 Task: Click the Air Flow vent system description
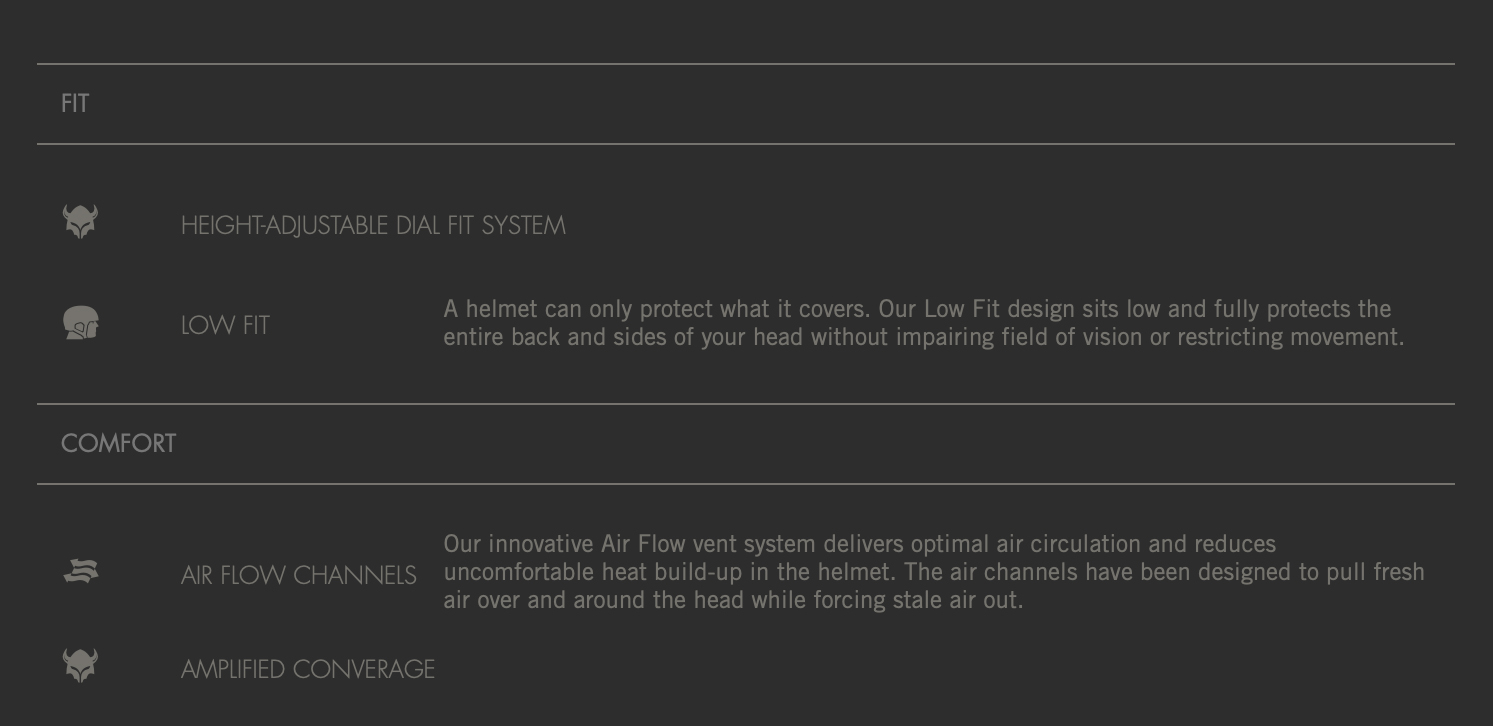click(934, 572)
